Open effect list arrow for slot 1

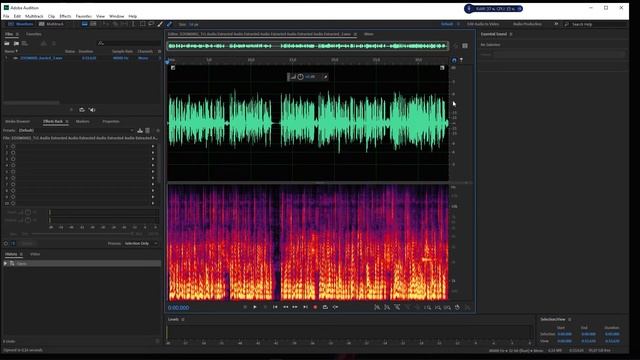click(x=153, y=146)
